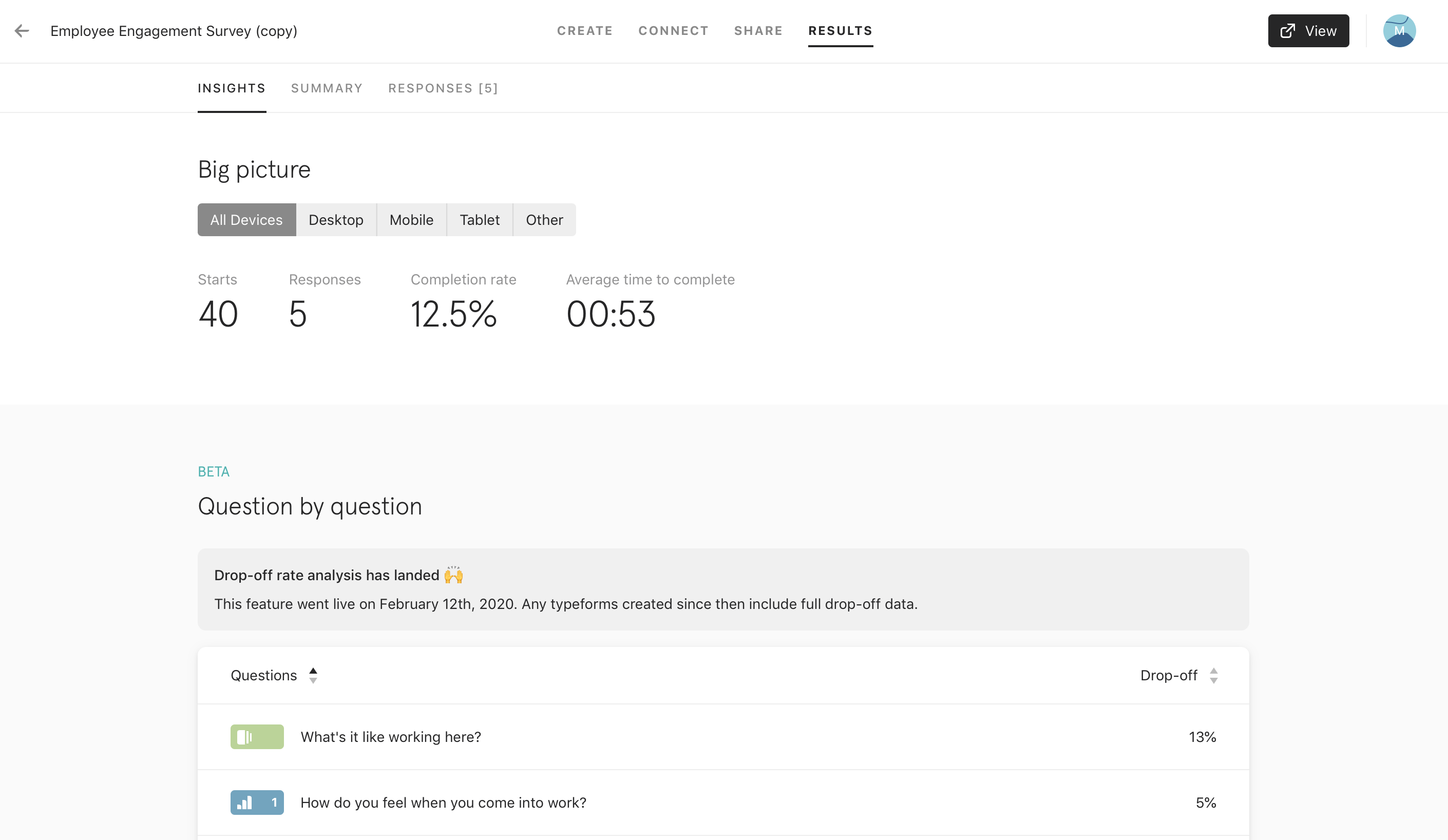Click the 'Average time to complete' label
This screenshot has width=1448, height=840.
pos(651,279)
